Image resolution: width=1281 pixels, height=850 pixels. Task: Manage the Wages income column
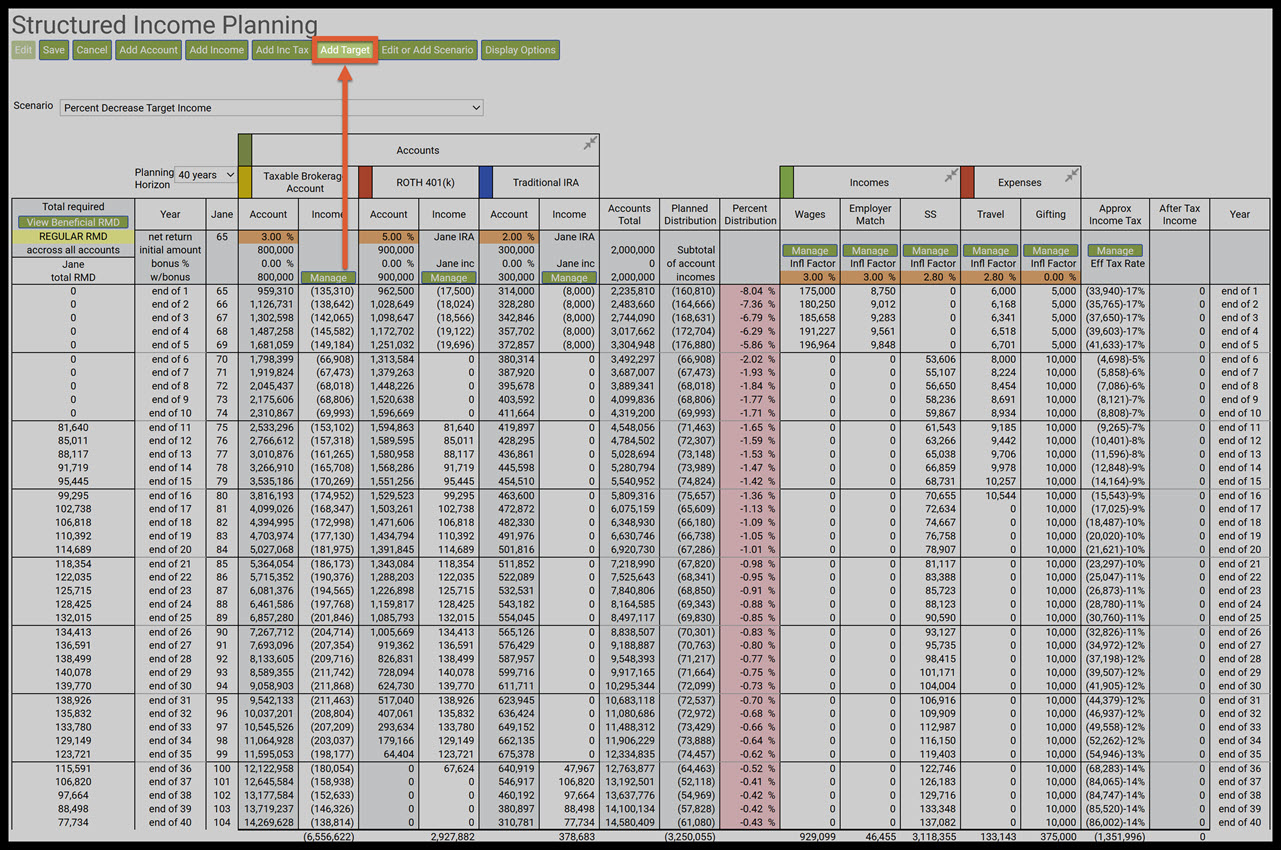[810, 251]
